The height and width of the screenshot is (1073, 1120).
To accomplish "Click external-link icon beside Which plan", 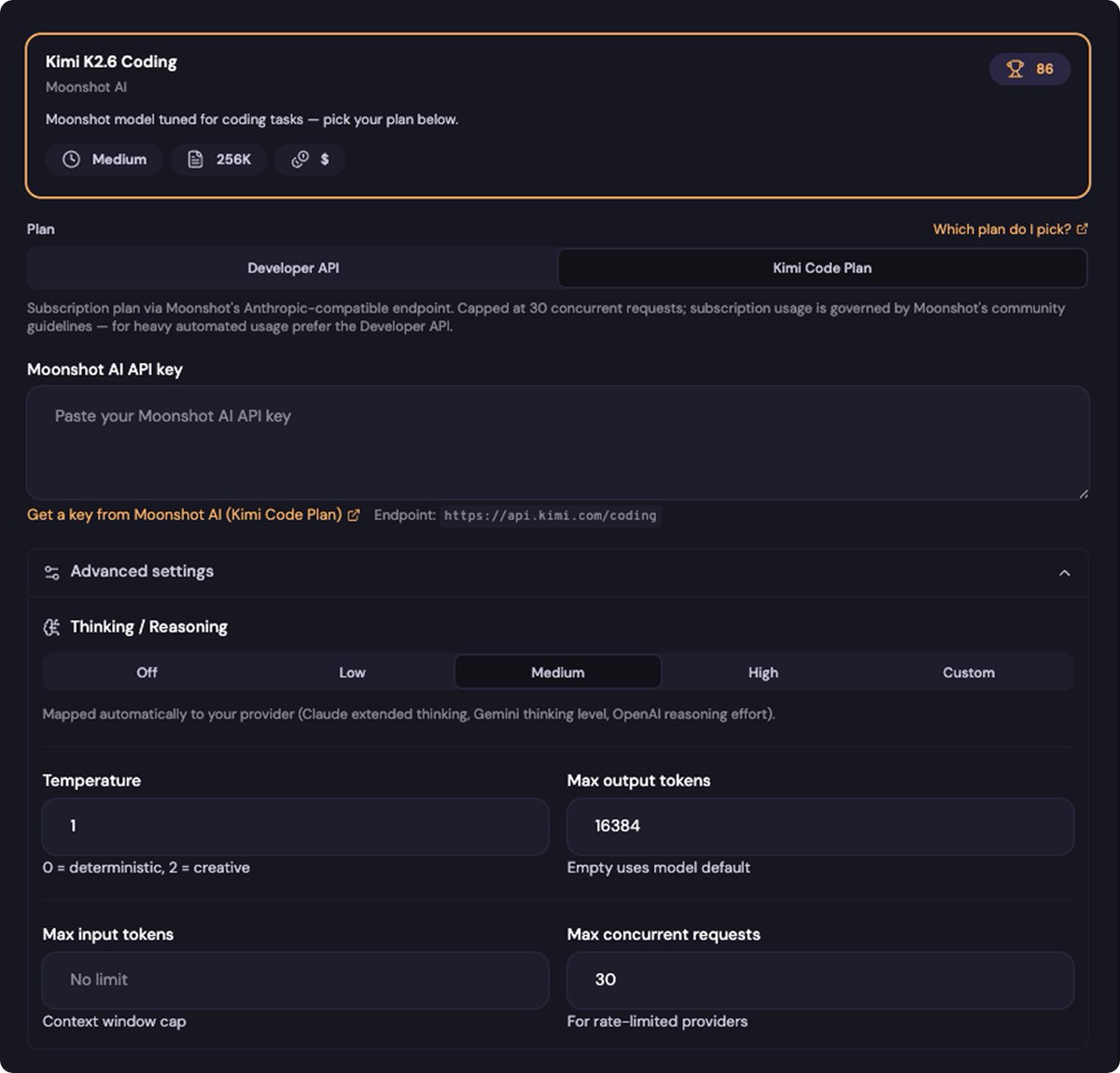I will tap(1082, 229).
